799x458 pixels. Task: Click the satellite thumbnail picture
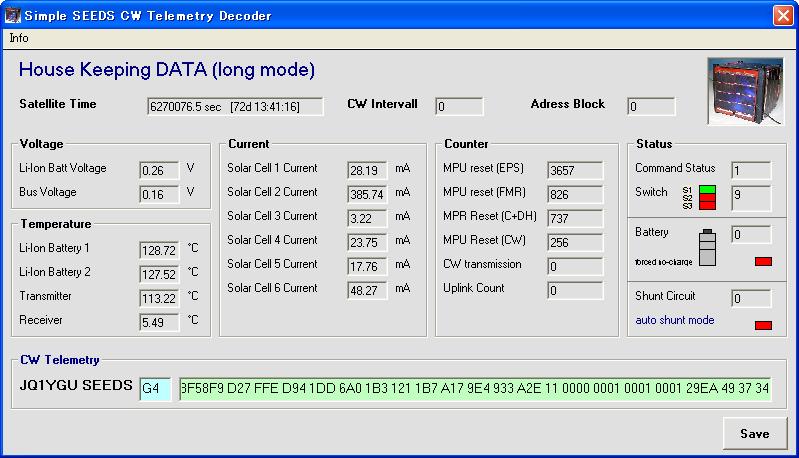745,91
